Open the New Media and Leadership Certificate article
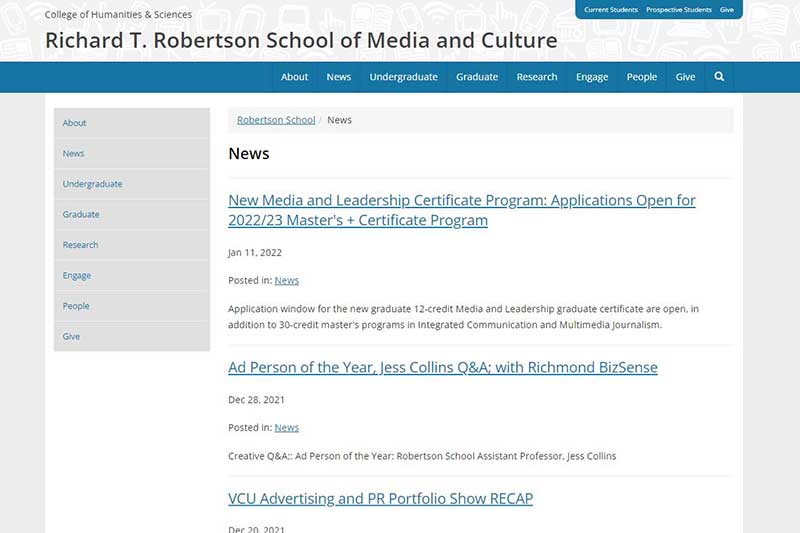800x533 pixels. click(x=462, y=210)
